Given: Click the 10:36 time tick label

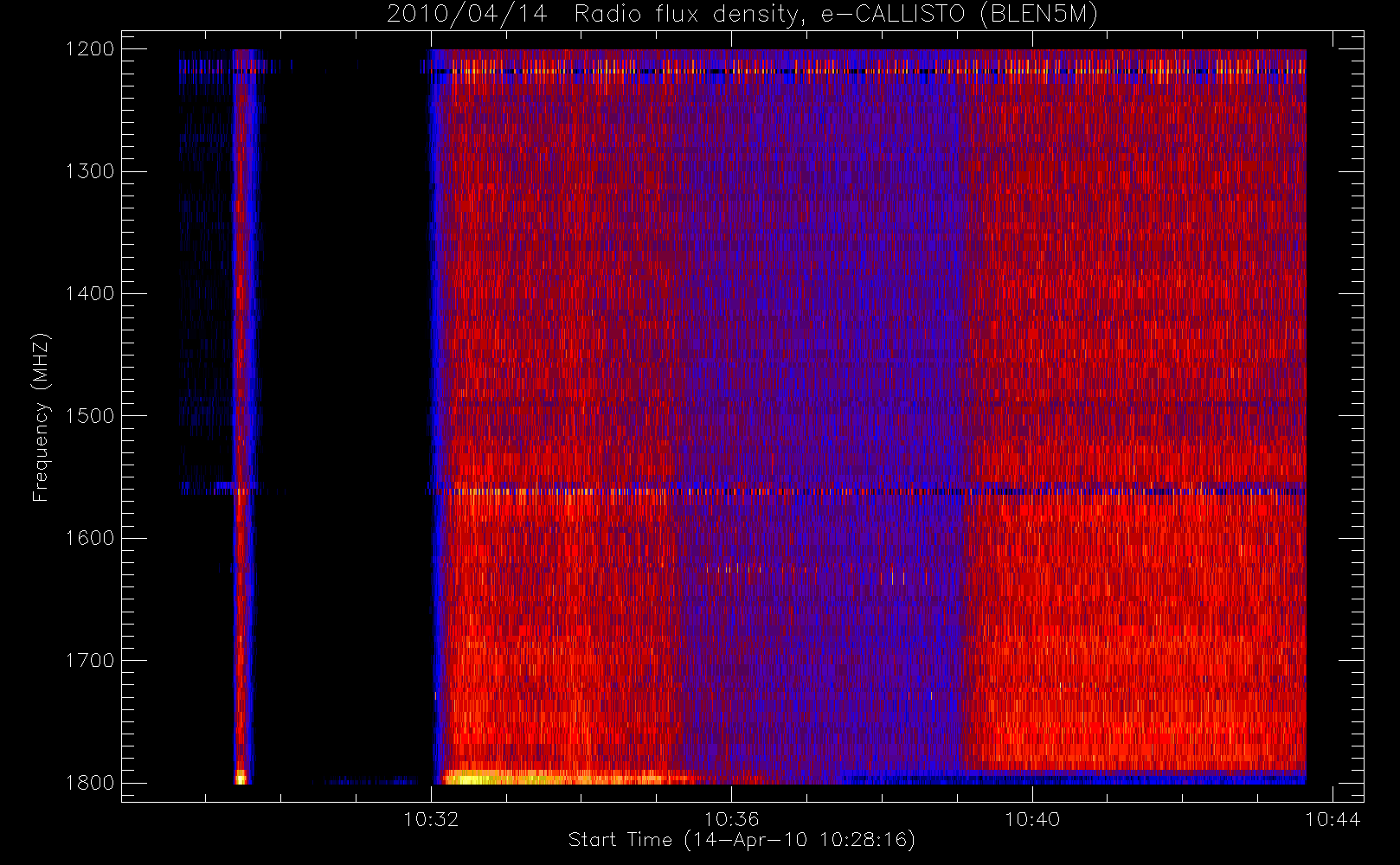Looking at the screenshot, I should pyautogui.click(x=732, y=819).
